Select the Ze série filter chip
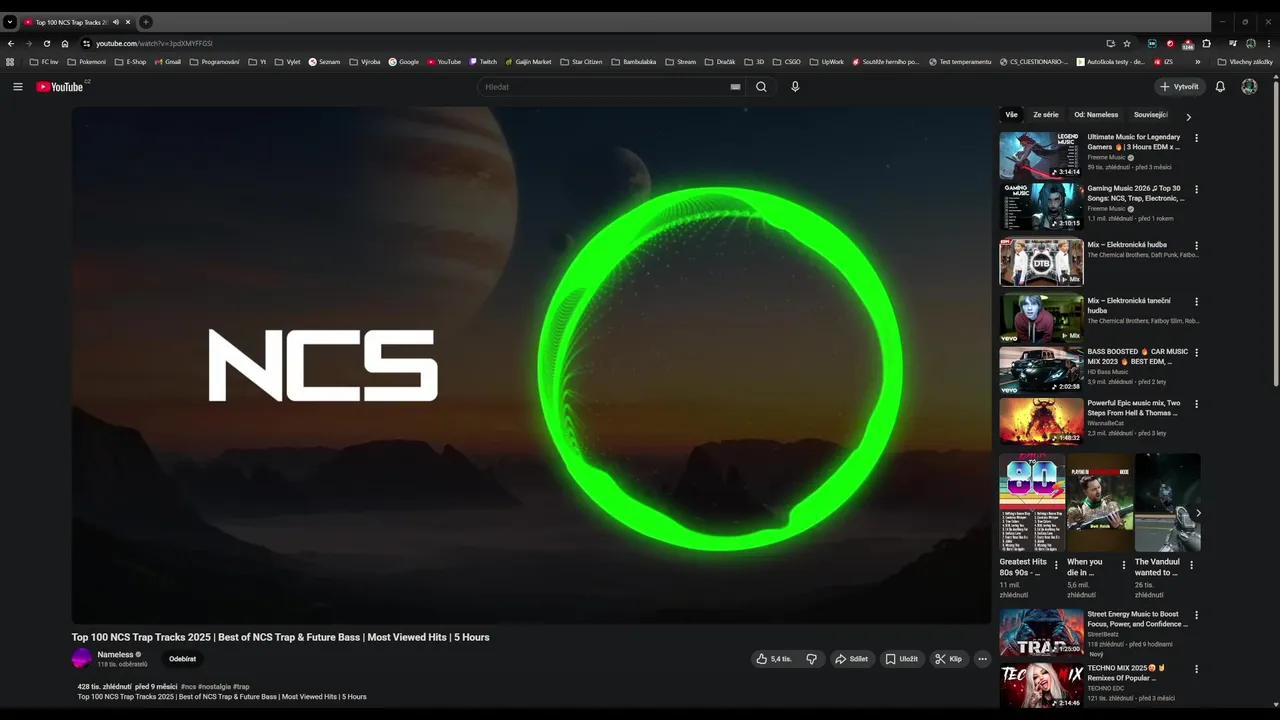 pyautogui.click(x=1046, y=115)
